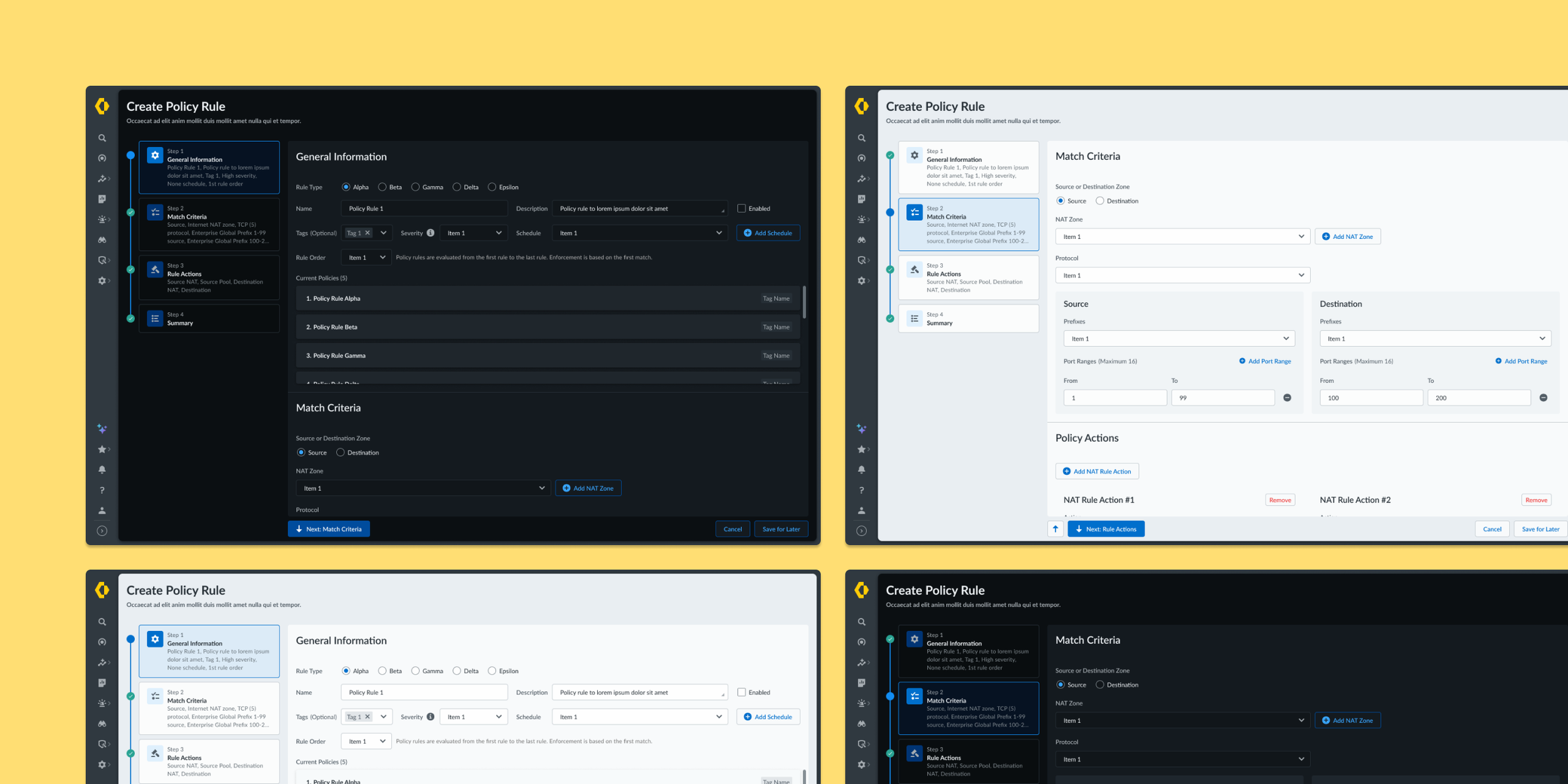Click binoculars icon in dark General Information window sidebar
Screen dimensions: 1568x784
coord(102,240)
